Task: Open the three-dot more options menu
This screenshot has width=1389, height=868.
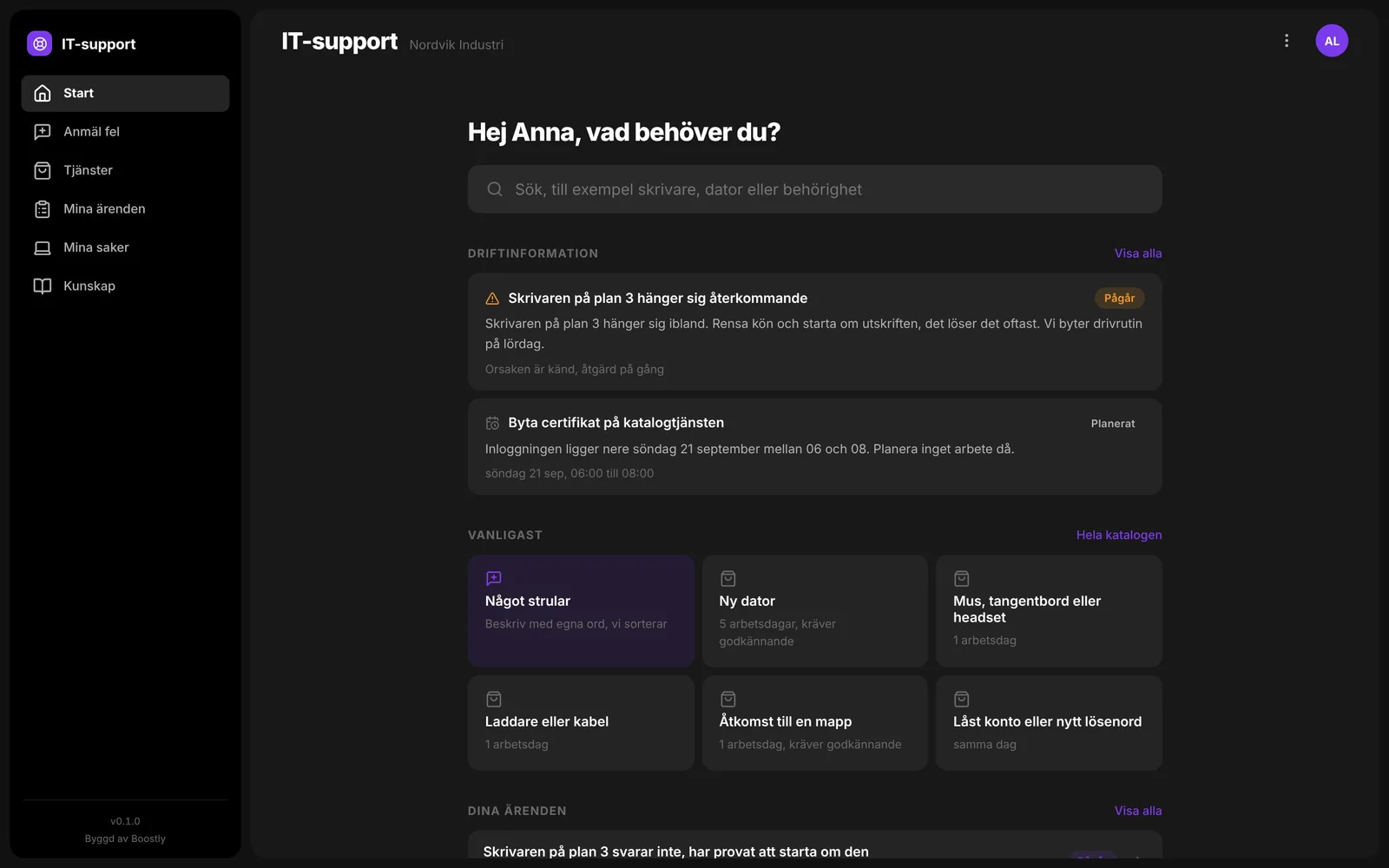Action: (1287, 41)
